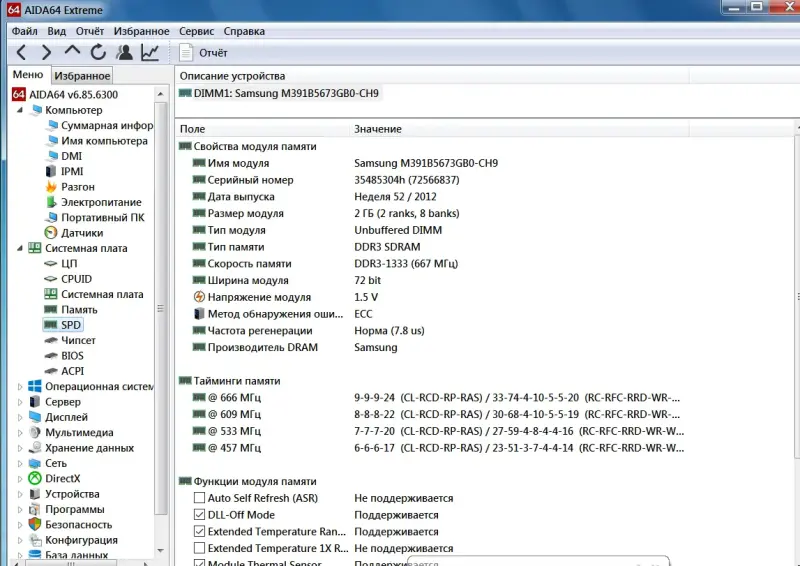The image size is (800, 566).
Task: Open Системная плата child item under motherboard
Action: coord(94,294)
